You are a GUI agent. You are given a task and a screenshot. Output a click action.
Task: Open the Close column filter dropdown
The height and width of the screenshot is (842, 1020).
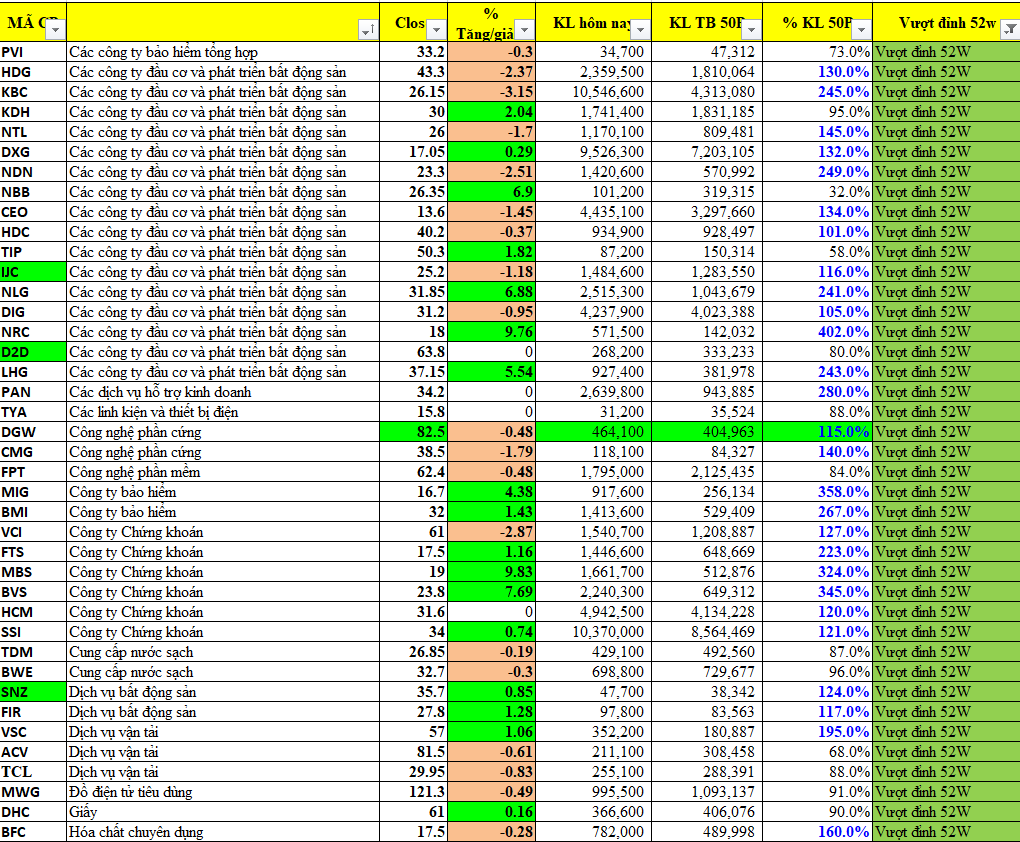pos(436,30)
